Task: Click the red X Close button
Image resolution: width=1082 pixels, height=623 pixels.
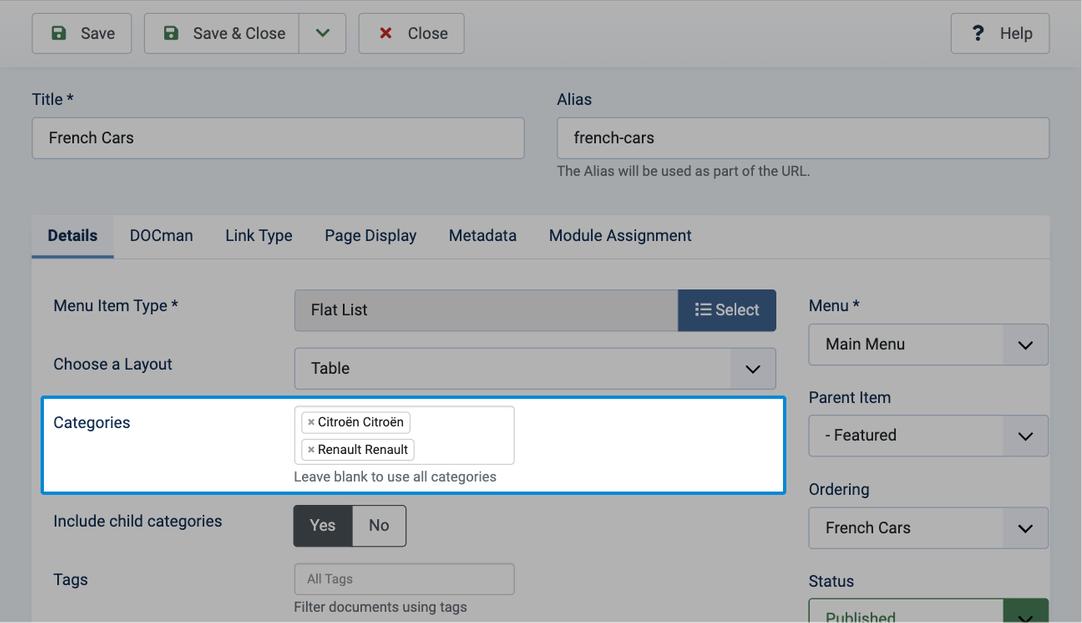Action: [411, 33]
